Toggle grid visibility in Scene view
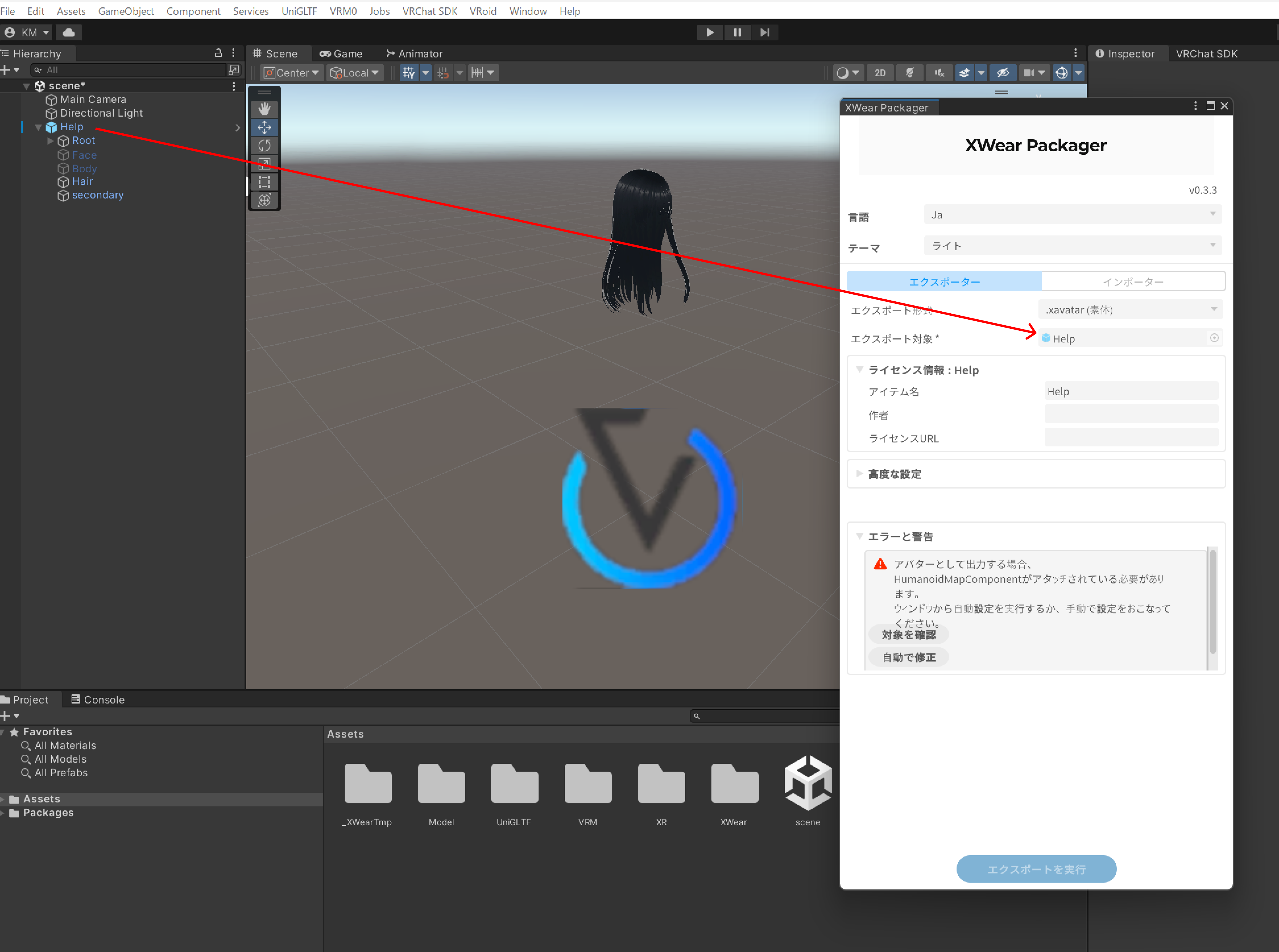The image size is (1279, 952). click(x=409, y=73)
